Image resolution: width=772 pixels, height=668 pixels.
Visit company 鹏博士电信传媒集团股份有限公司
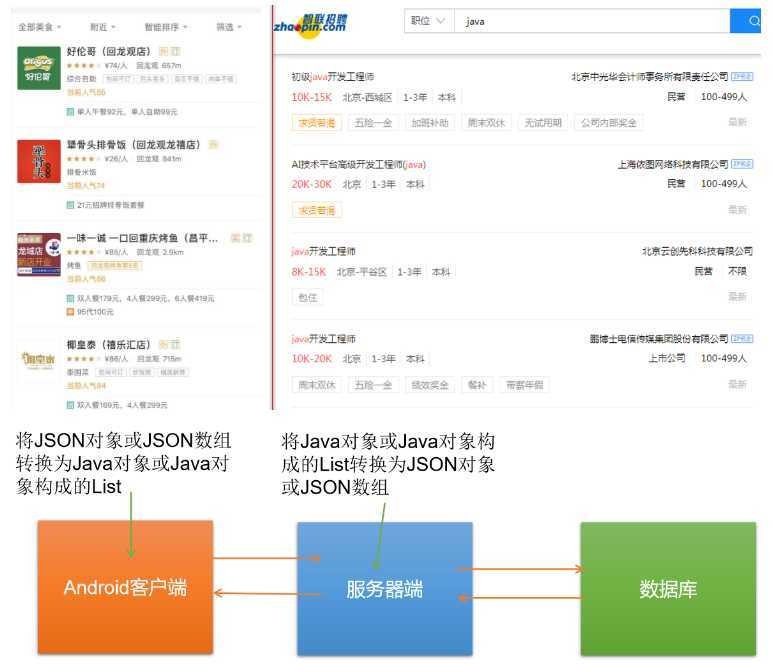pyautogui.click(x=659, y=339)
